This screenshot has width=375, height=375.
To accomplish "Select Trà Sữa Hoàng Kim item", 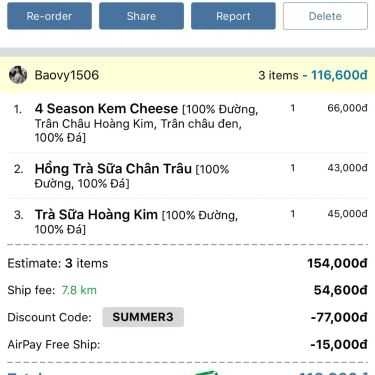I will tap(96, 215).
